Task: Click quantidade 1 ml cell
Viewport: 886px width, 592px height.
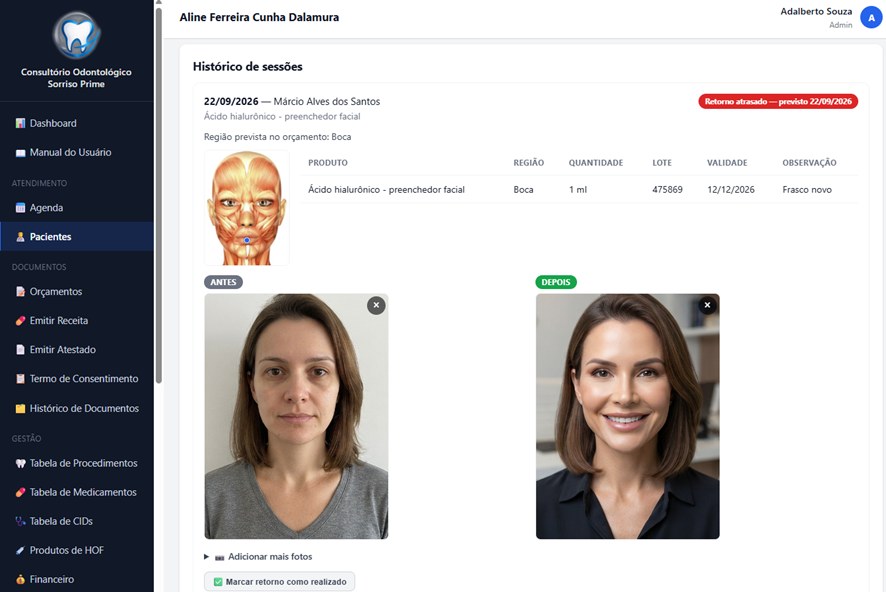Action: 577,190
